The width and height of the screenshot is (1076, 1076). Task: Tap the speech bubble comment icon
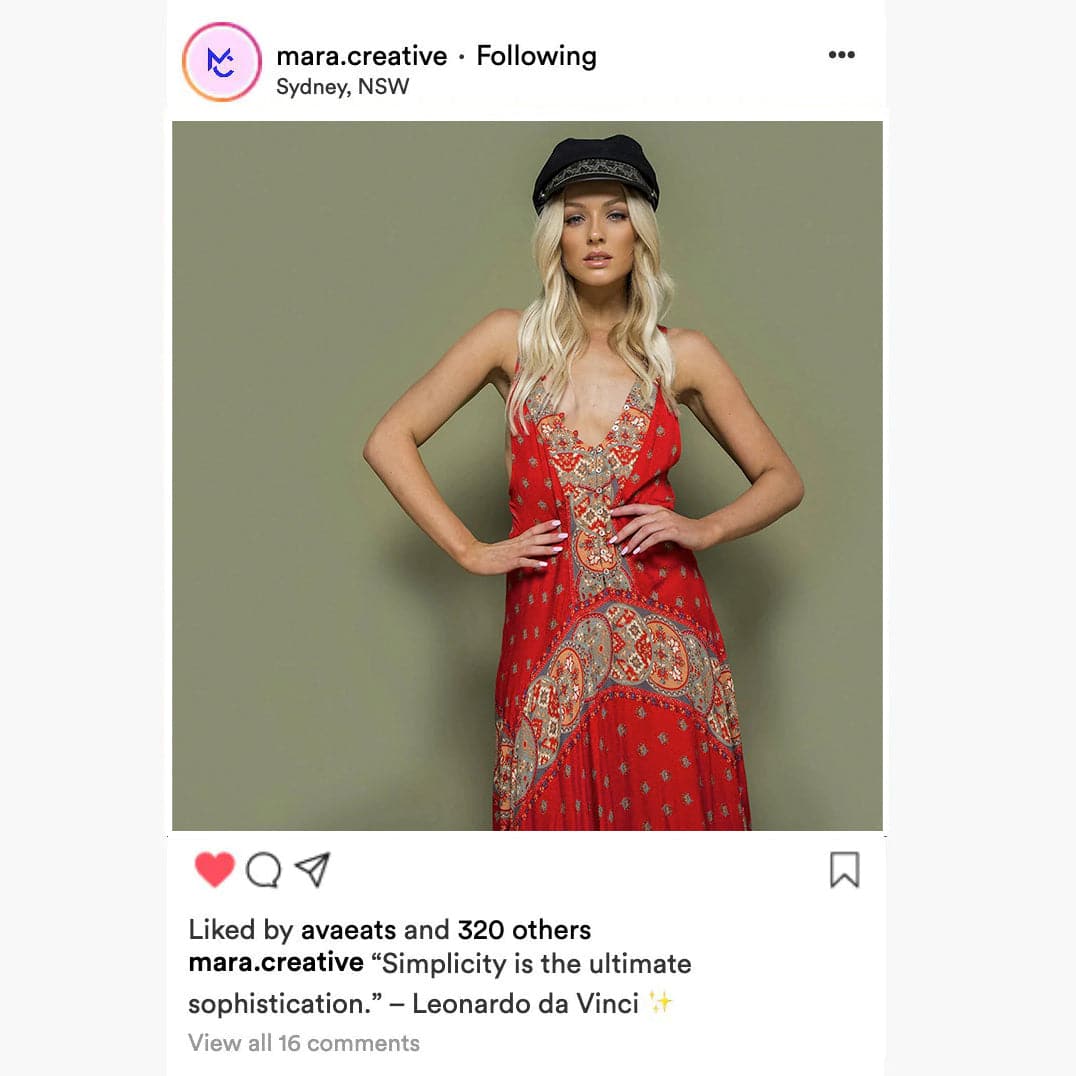(264, 870)
